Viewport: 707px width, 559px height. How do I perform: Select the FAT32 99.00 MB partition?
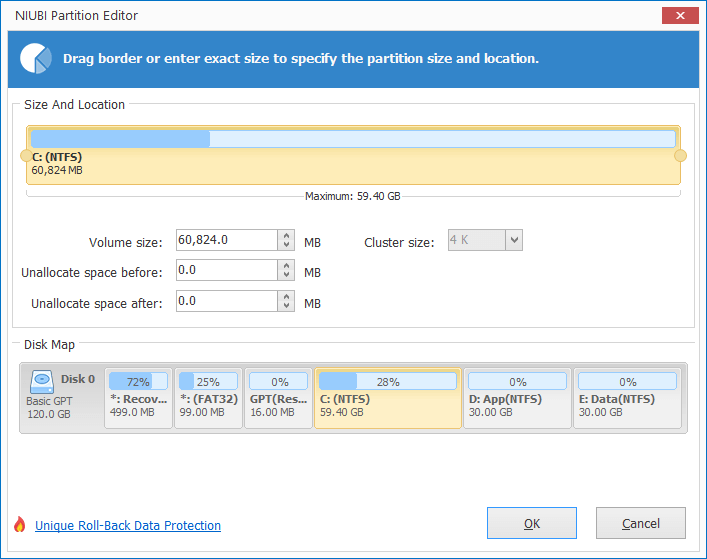(x=208, y=398)
